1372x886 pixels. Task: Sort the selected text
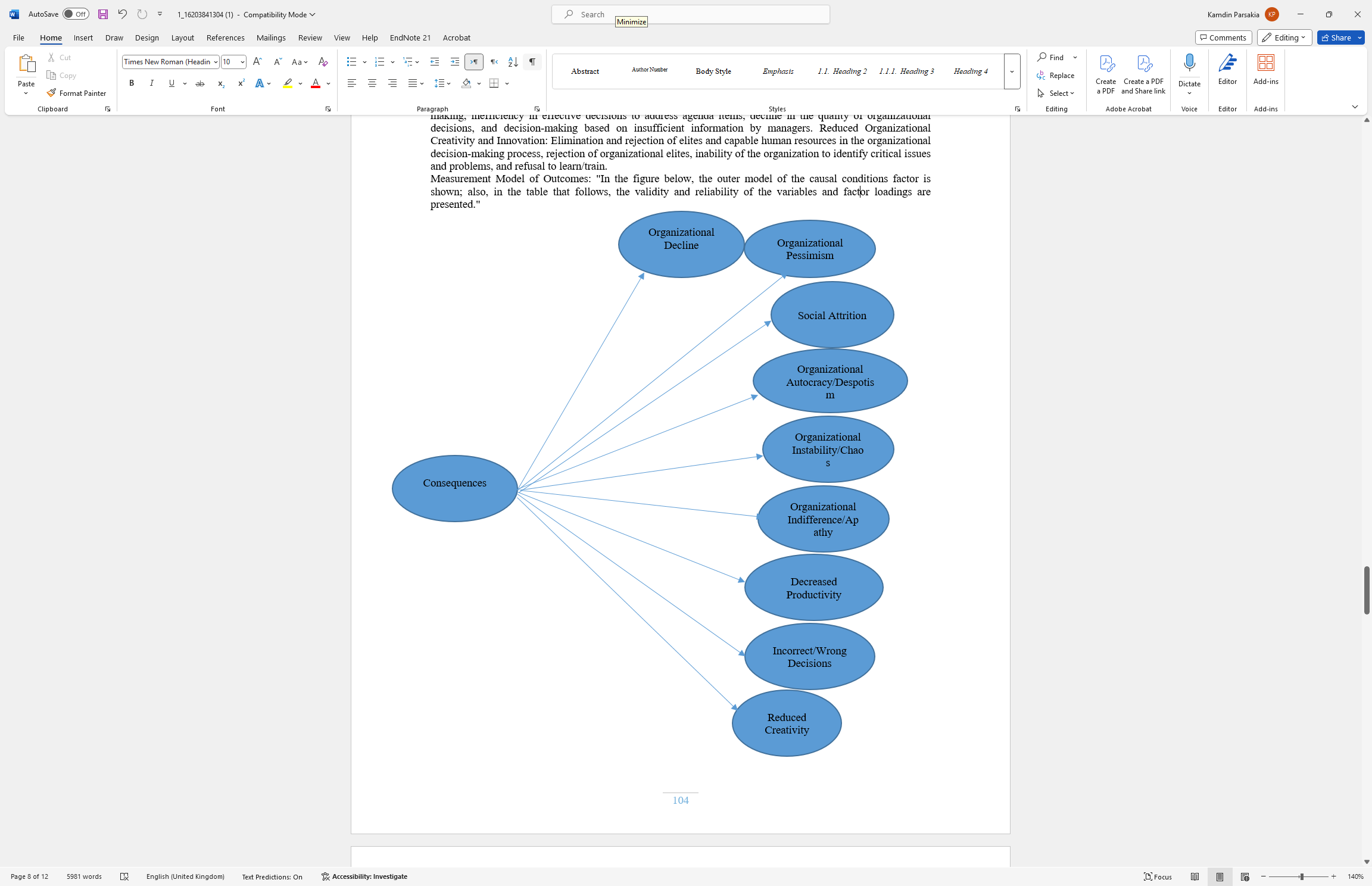tap(513, 62)
